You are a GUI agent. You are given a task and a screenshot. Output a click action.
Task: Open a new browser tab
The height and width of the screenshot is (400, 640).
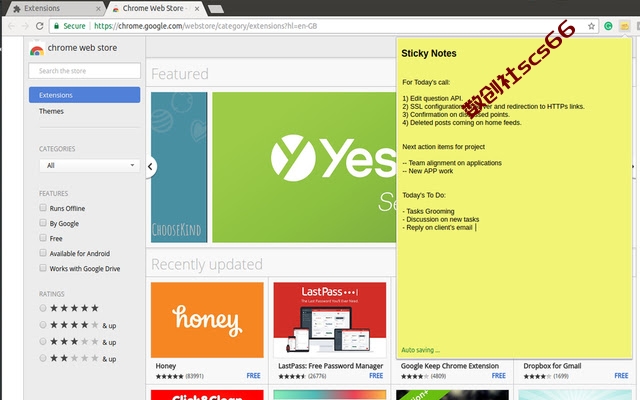[216, 9]
